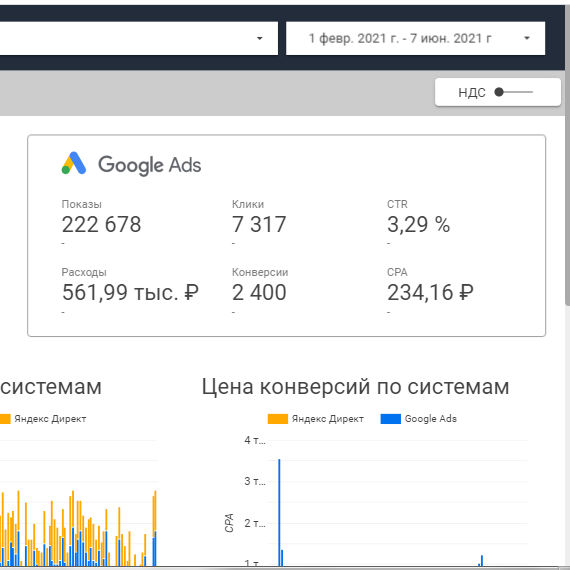Select the Расходы value 561,99 тыс. ₽
Image resolution: width=570 pixels, height=570 pixels.
[130, 292]
